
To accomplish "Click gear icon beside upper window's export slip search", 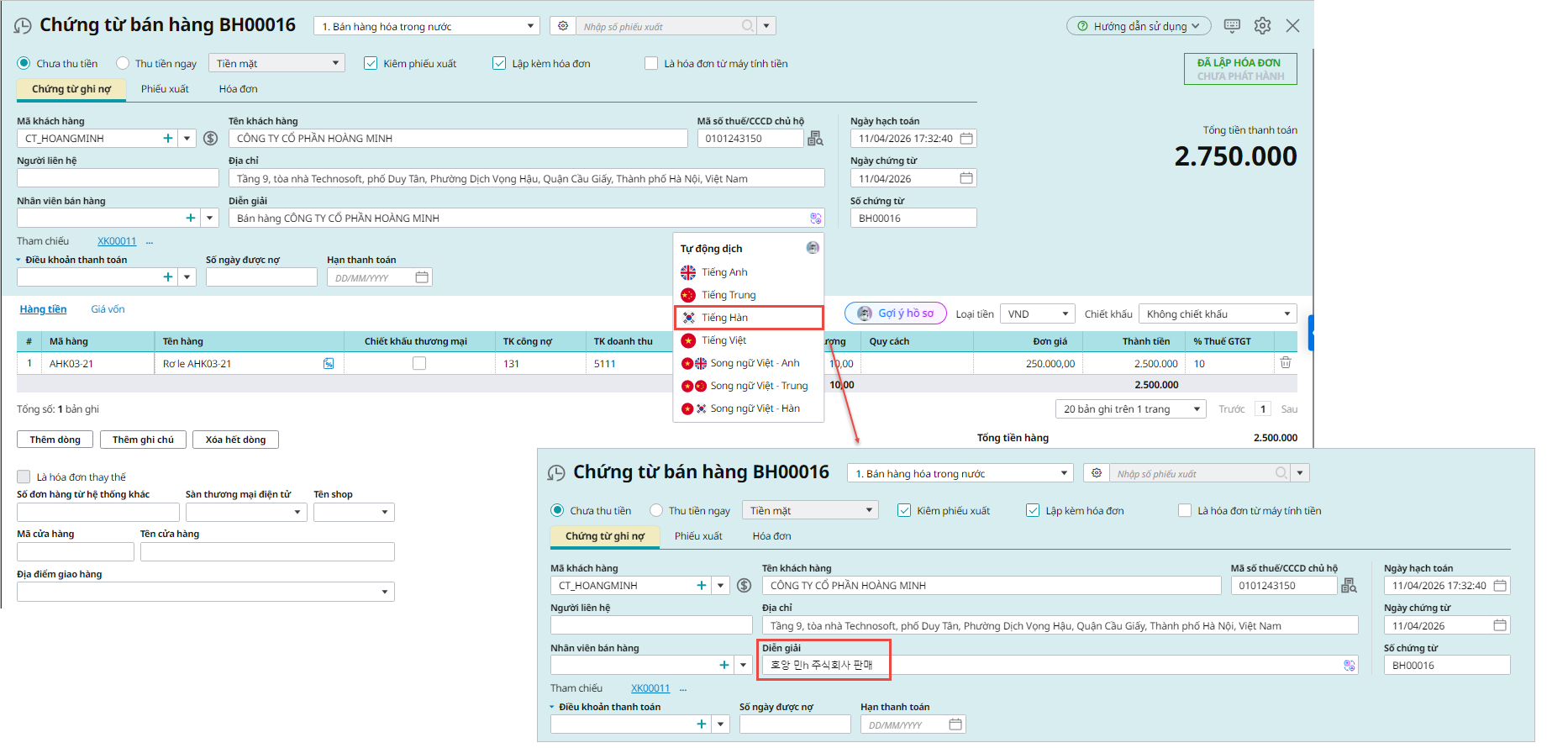I will (x=563, y=26).
